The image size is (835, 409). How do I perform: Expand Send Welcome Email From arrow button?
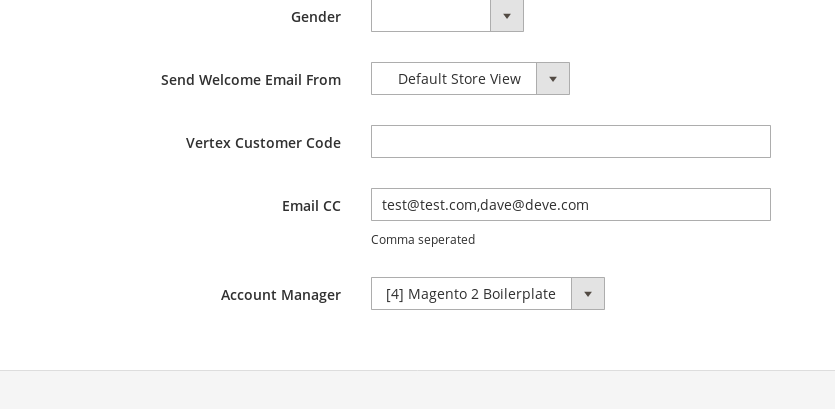[553, 79]
